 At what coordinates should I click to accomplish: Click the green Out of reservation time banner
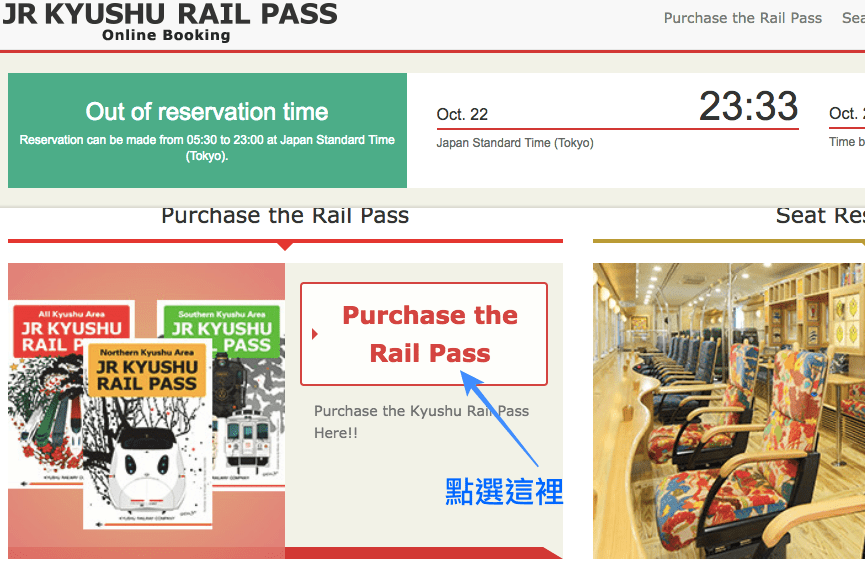click(207, 130)
